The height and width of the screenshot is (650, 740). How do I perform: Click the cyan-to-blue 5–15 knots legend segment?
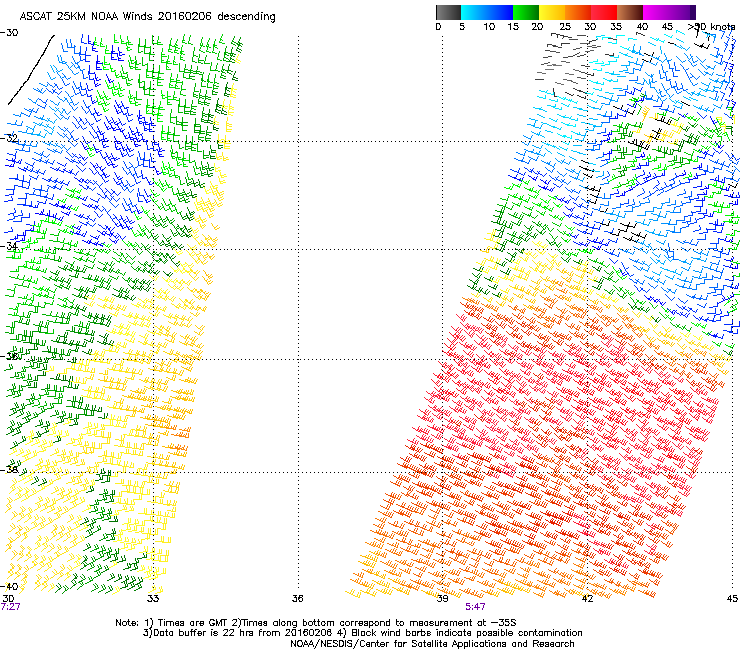(x=487, y=12)
